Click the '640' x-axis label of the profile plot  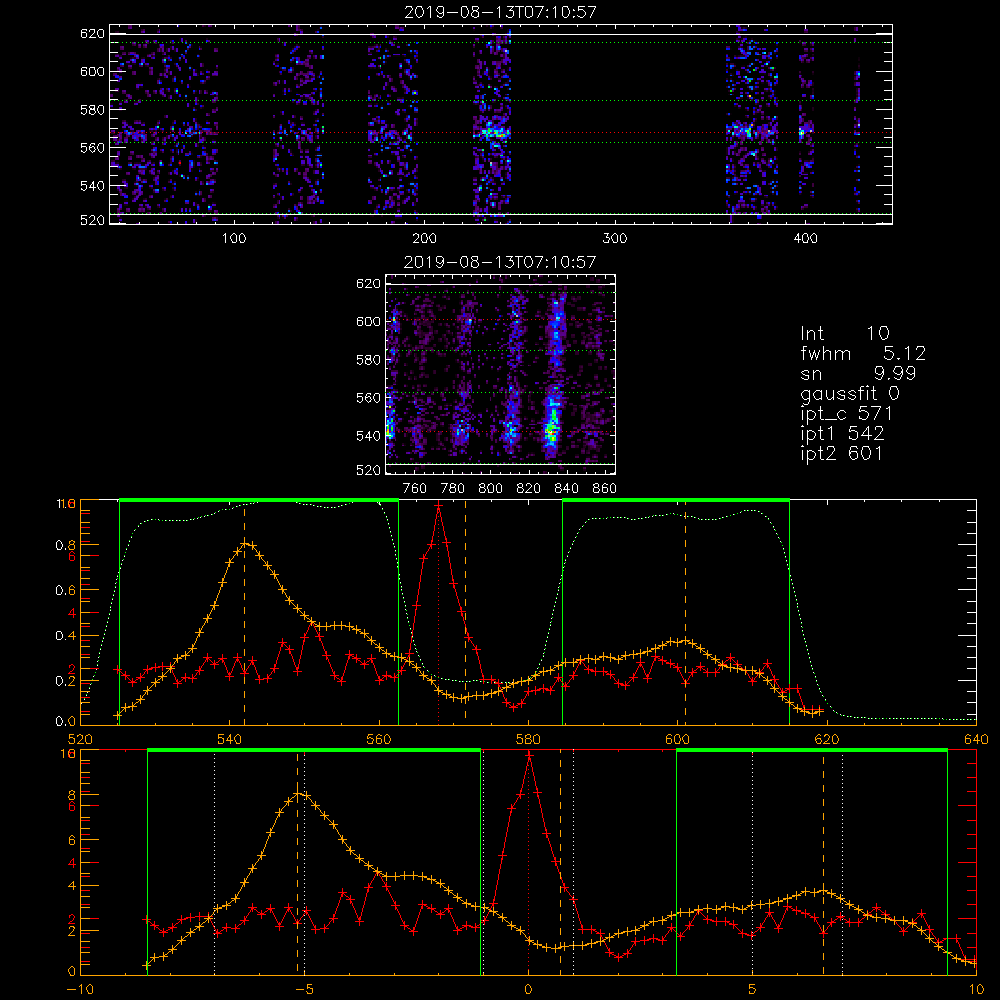pos(976,739)
